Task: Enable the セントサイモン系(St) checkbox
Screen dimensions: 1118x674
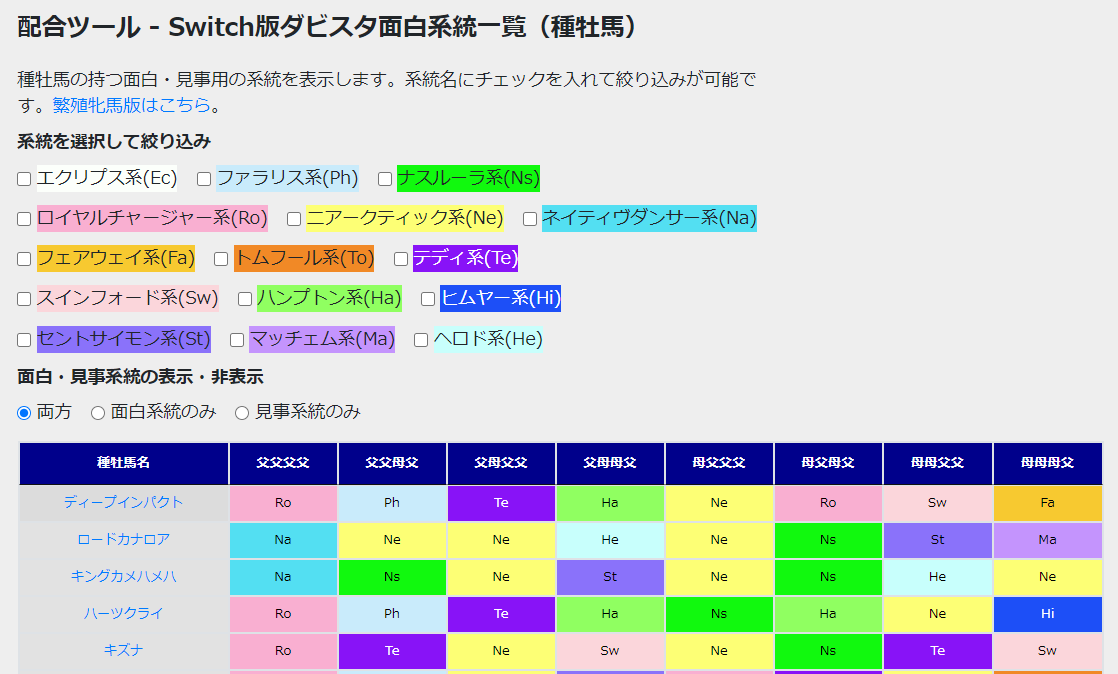Action: point(24,339)
